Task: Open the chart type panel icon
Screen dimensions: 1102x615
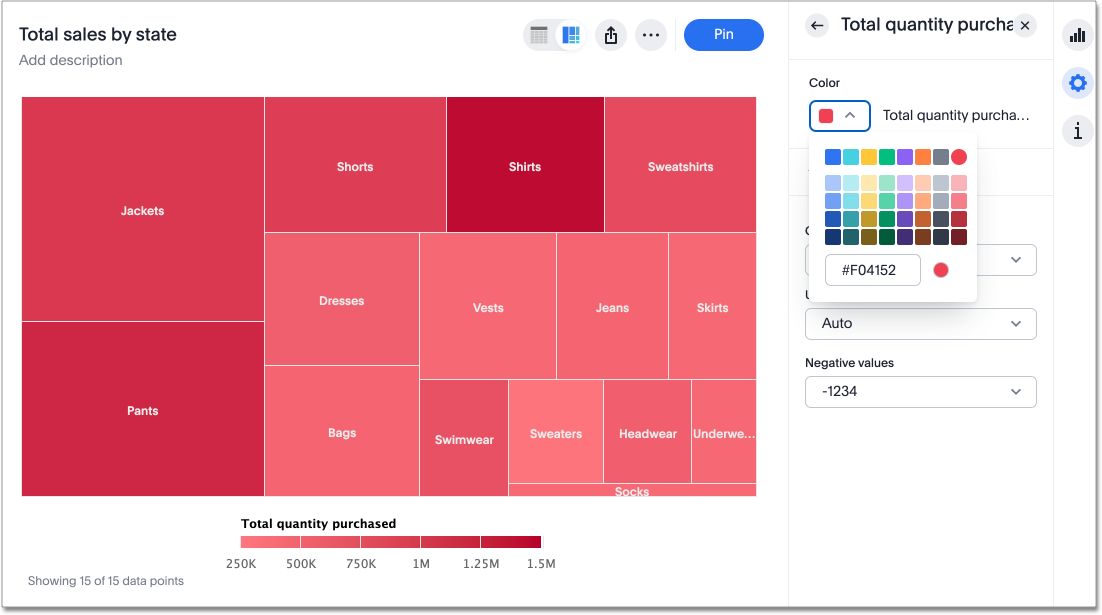Action: click(1077, 35)
